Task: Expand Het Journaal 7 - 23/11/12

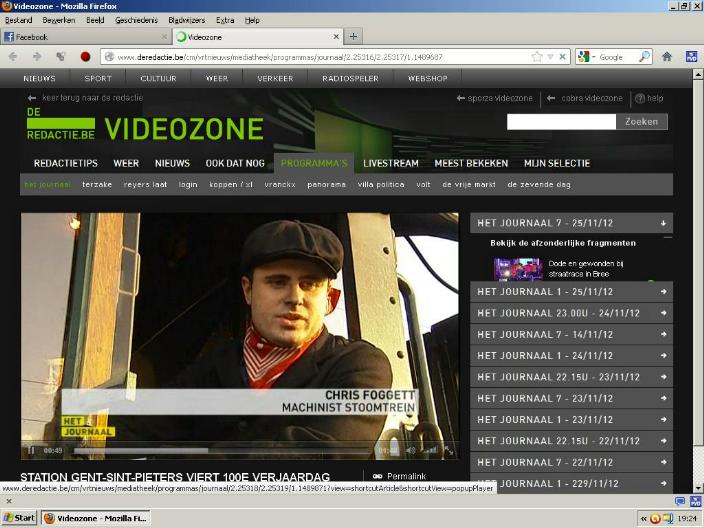Action: click(571, 398)
